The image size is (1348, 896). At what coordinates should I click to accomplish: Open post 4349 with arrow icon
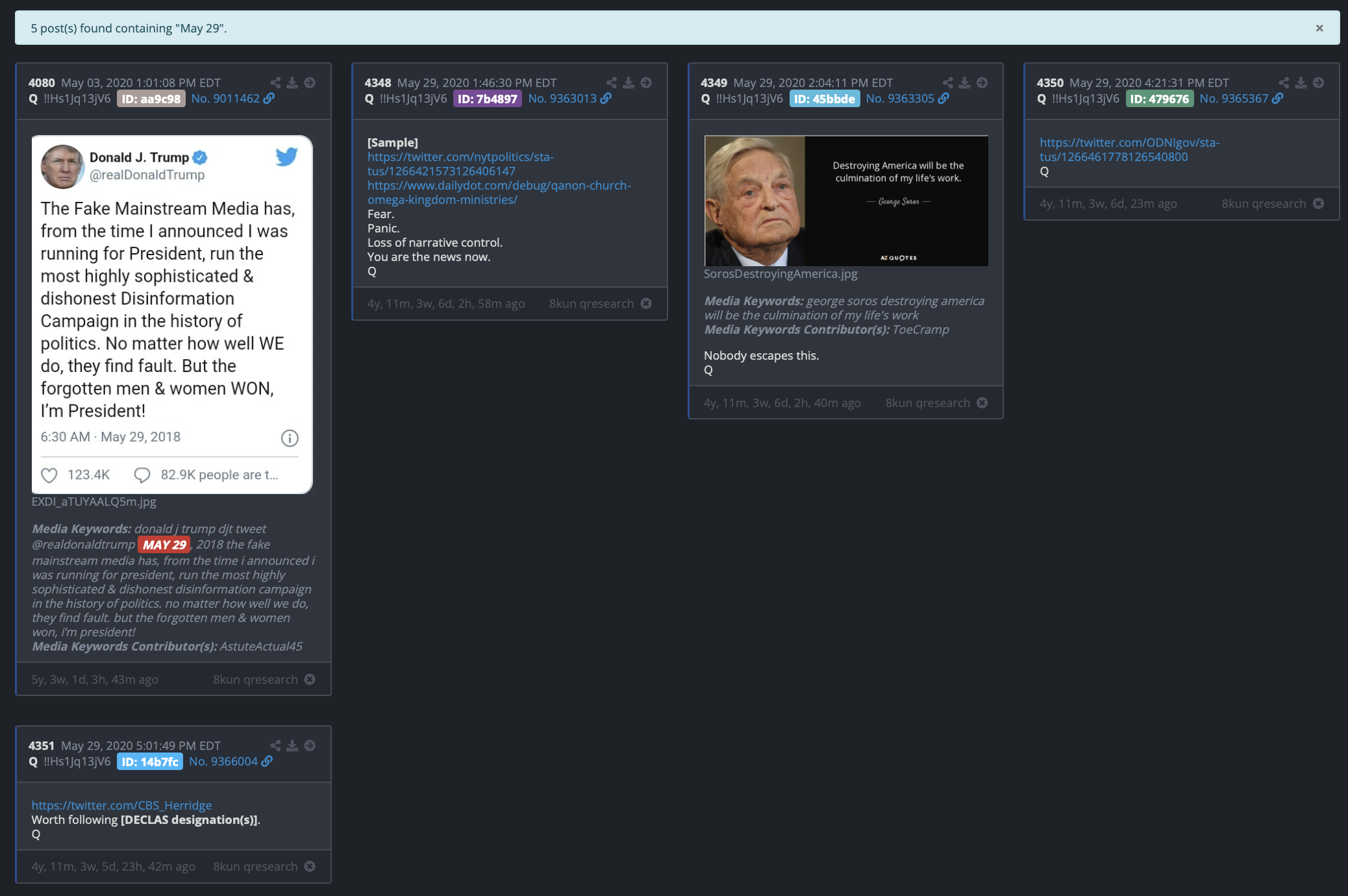(x=982, y=82)
